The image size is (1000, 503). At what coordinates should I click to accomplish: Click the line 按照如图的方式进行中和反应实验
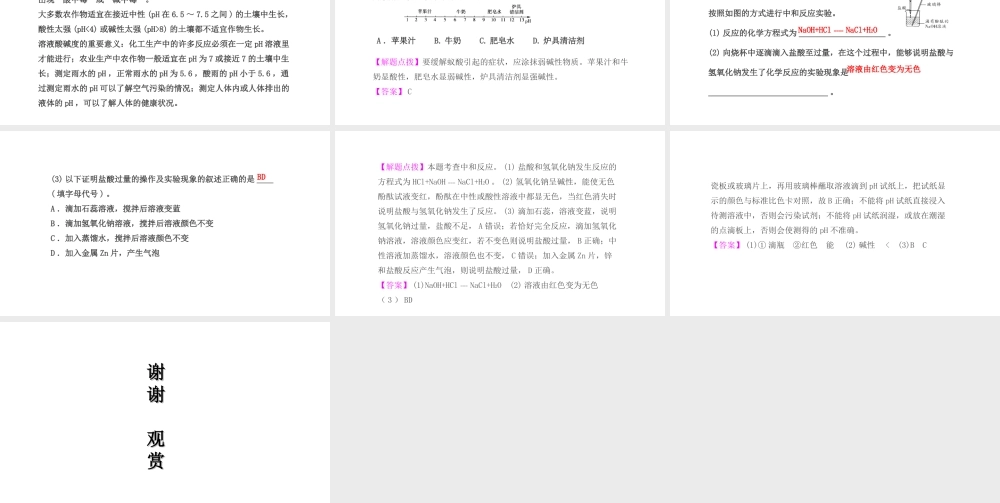pos(772,13)
